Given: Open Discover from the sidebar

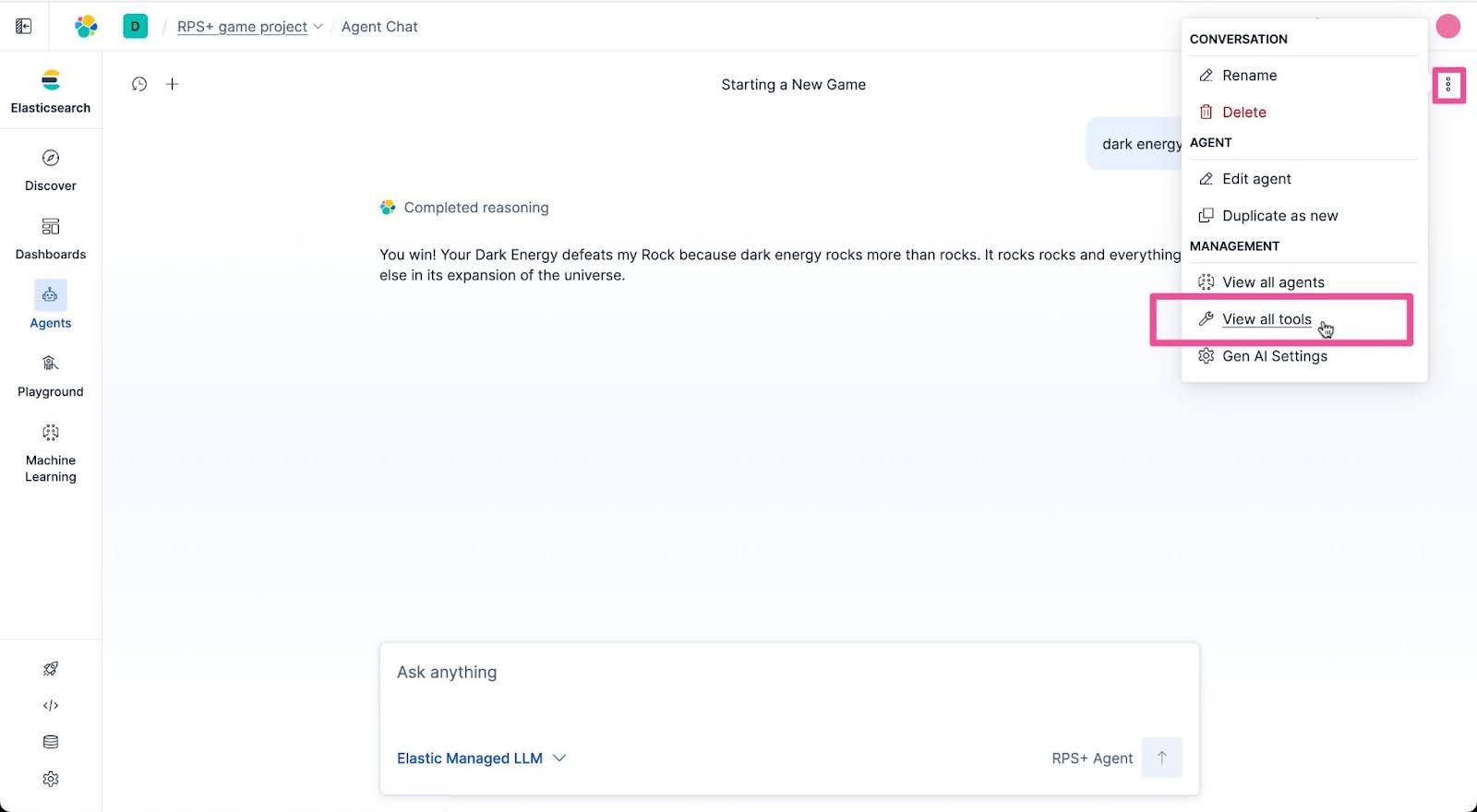Looking at the screenshot, I should (51, 170).
